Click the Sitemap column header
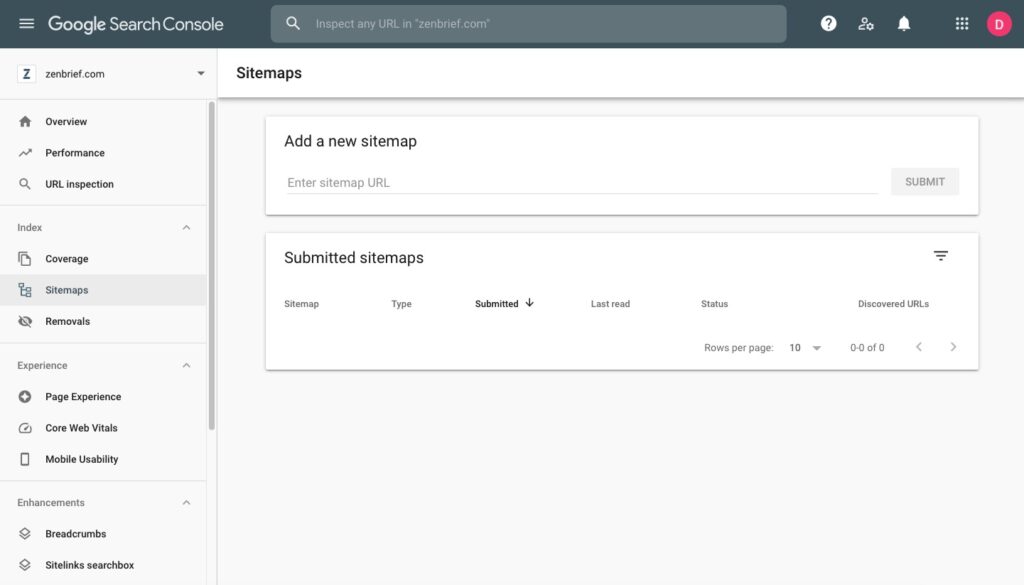This screenshot has height=585, width=1024. (x=301, y=304)
